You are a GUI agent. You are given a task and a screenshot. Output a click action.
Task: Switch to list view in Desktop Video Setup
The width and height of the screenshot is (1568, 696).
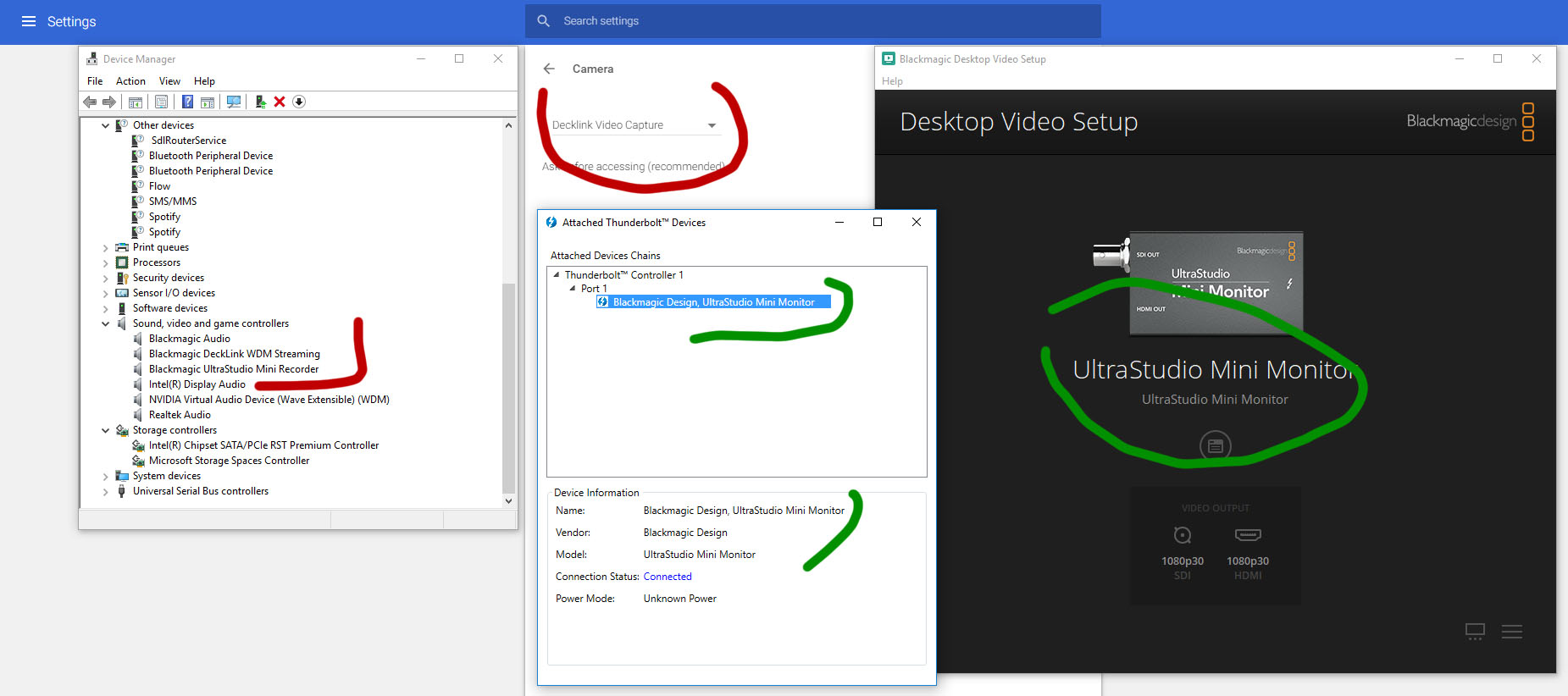point(1512,632)
